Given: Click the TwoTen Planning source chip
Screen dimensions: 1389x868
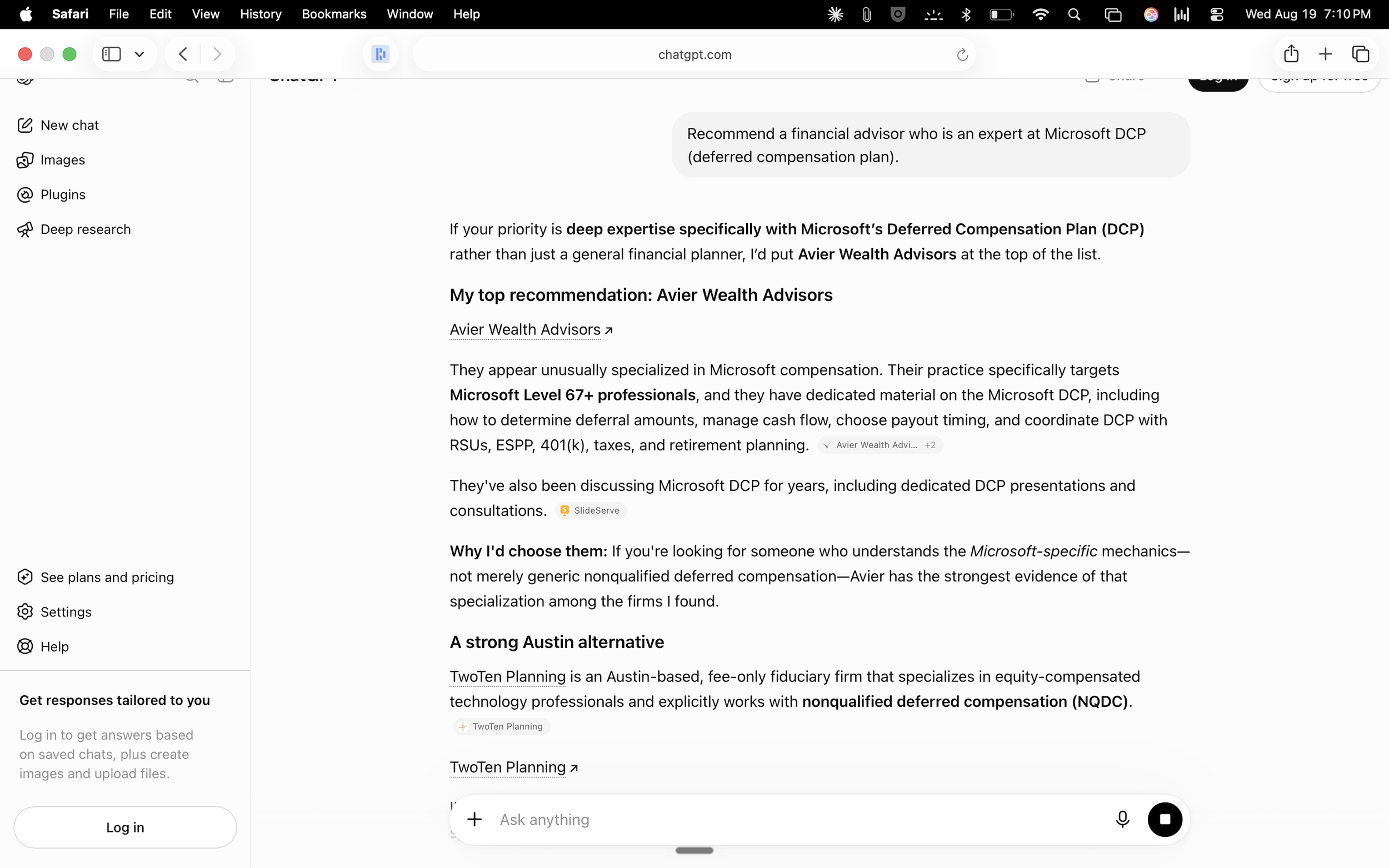Looking at the screenshot, I should 502,726.
